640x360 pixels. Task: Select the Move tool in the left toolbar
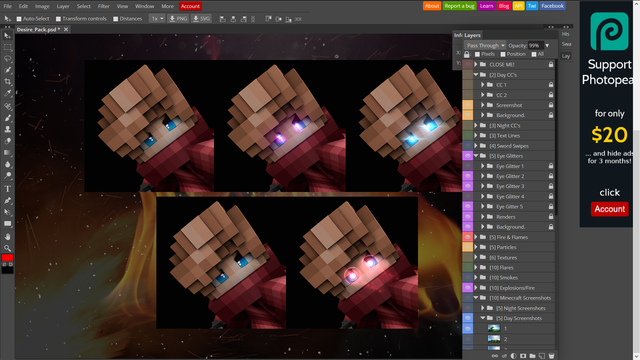tap(7, 36)
